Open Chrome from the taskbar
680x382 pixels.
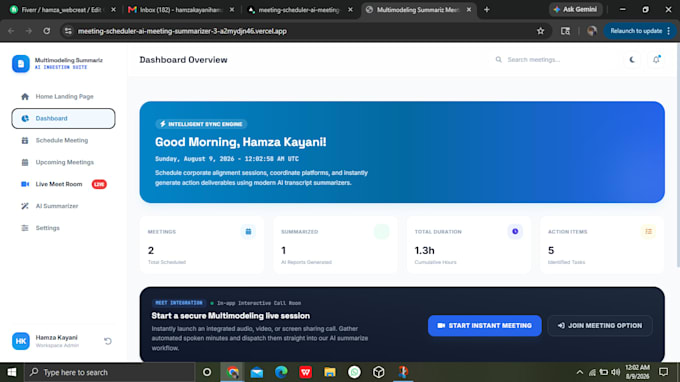coord(232,372)
